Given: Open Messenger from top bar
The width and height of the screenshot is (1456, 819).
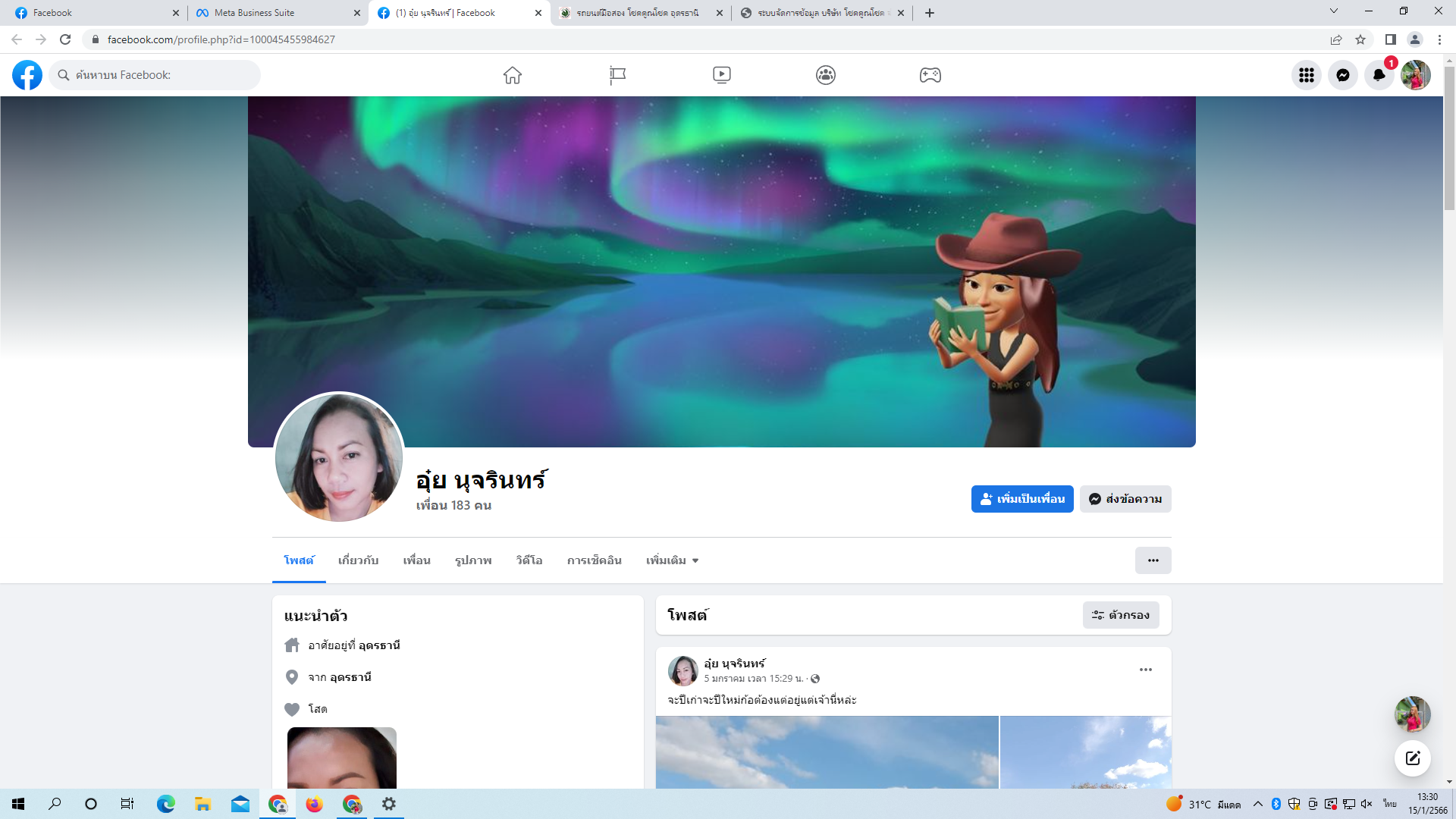Looking at the screenshot, I should pos(1342,75).
